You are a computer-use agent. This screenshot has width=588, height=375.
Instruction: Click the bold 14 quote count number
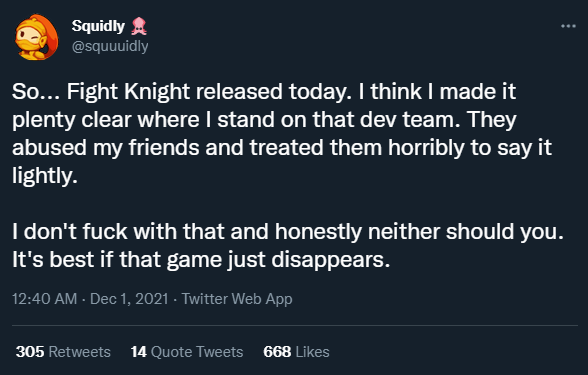tap(138, 352)
